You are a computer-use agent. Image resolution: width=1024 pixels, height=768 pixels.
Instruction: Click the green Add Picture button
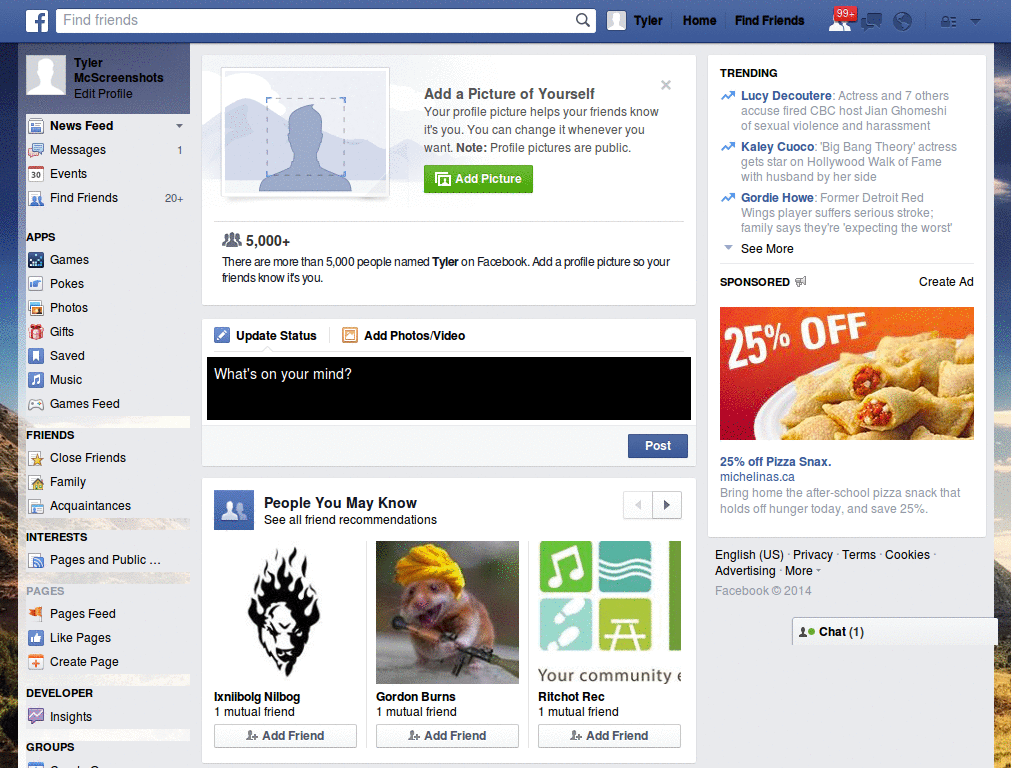[478, 179]
